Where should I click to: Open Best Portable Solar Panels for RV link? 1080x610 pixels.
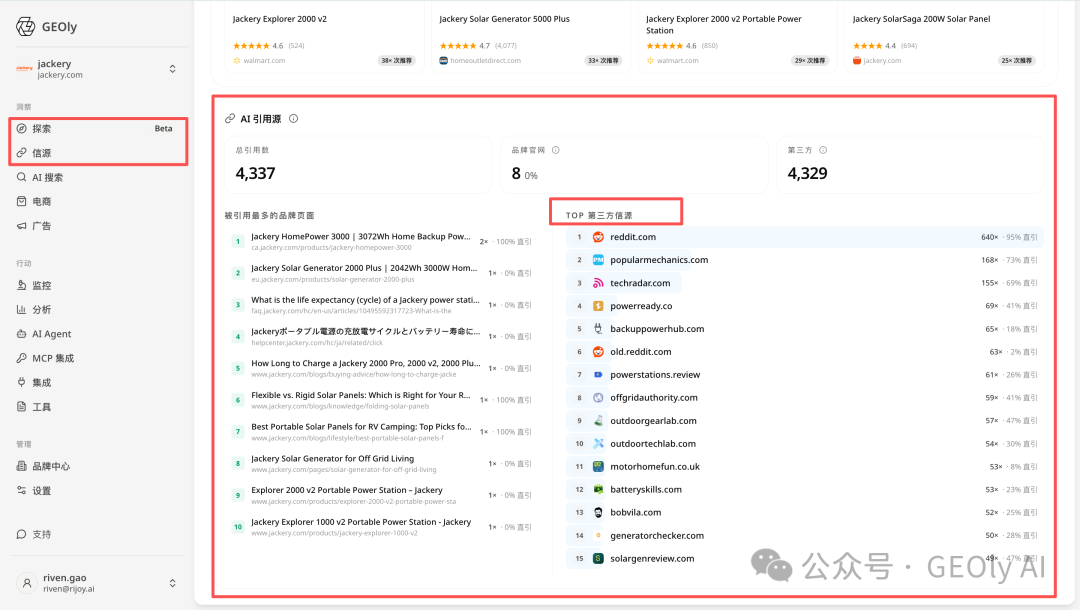pos(362,427)
